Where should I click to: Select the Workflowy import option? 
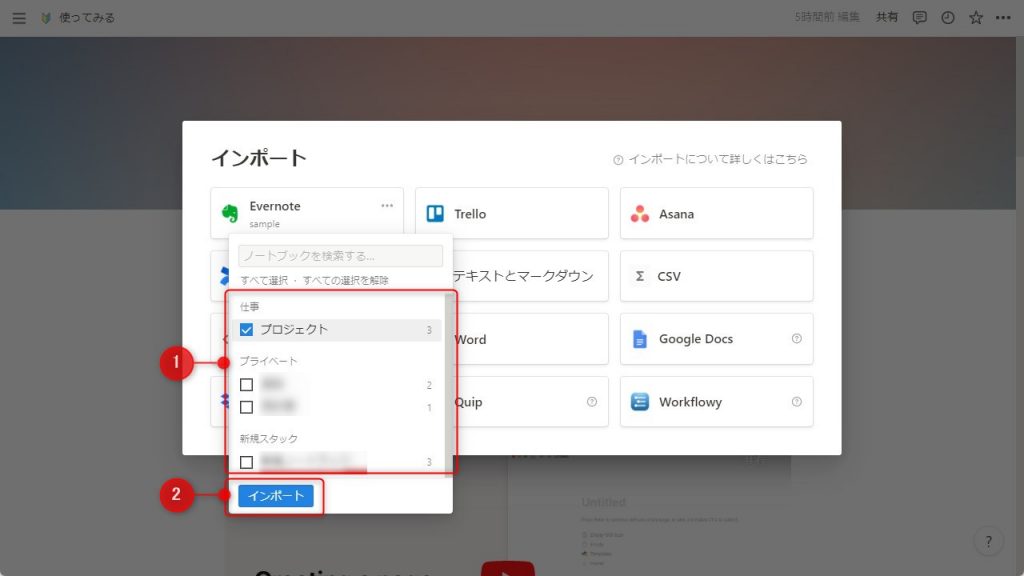tap(716, 402)
